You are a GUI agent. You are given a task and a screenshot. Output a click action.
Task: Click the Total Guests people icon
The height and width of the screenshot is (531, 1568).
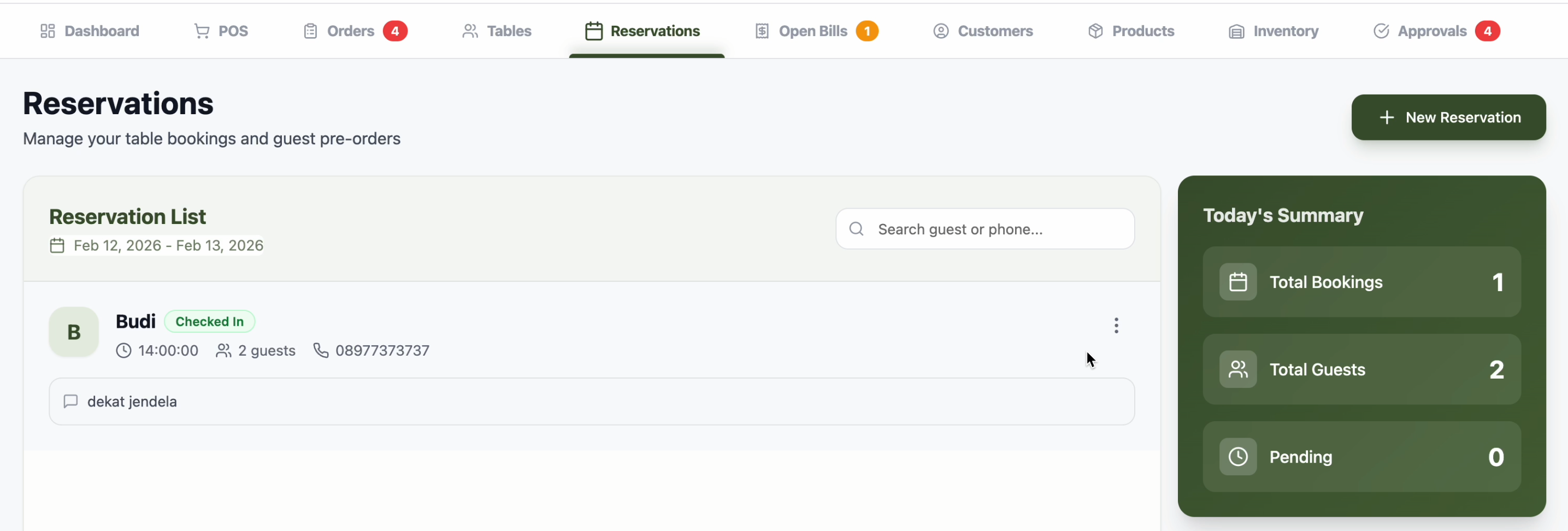(x=1237, y=370)
